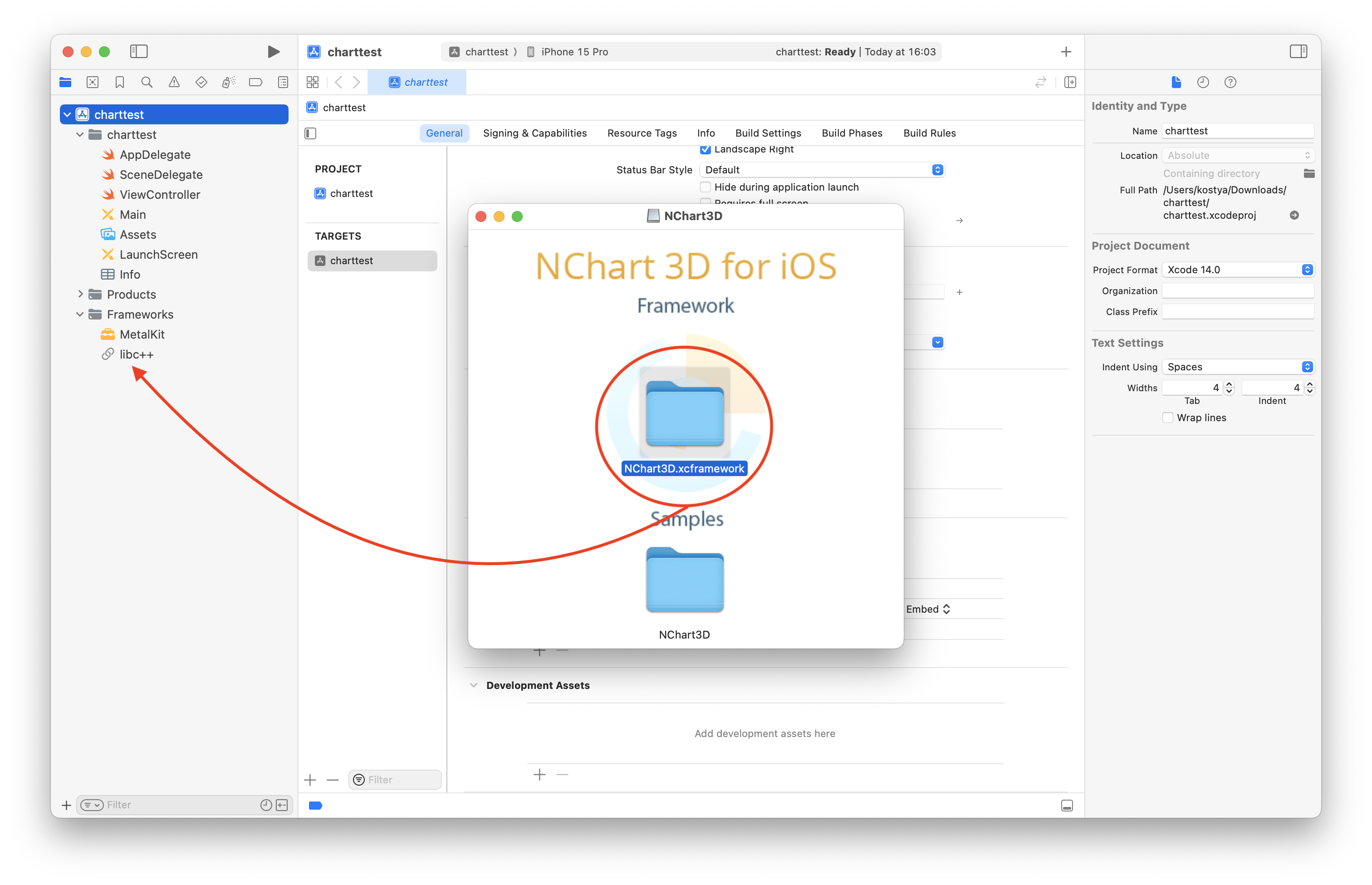Hide the project and targets list
1372x885 pixels.
(311, 133)
